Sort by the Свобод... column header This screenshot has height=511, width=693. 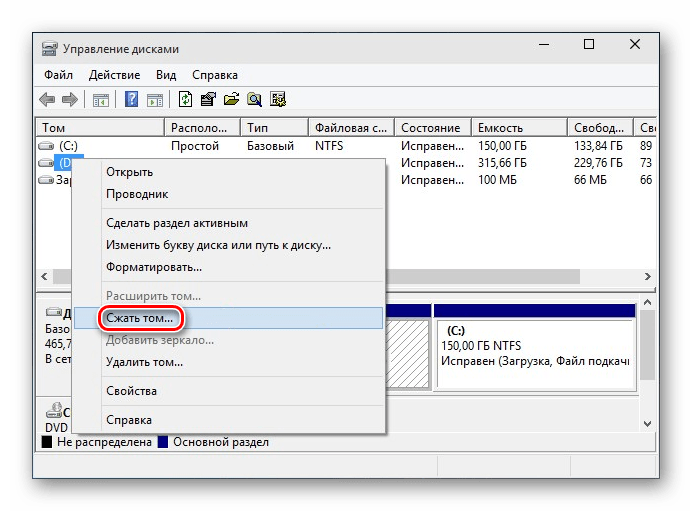pyautogui.click(x=601, y=128)
